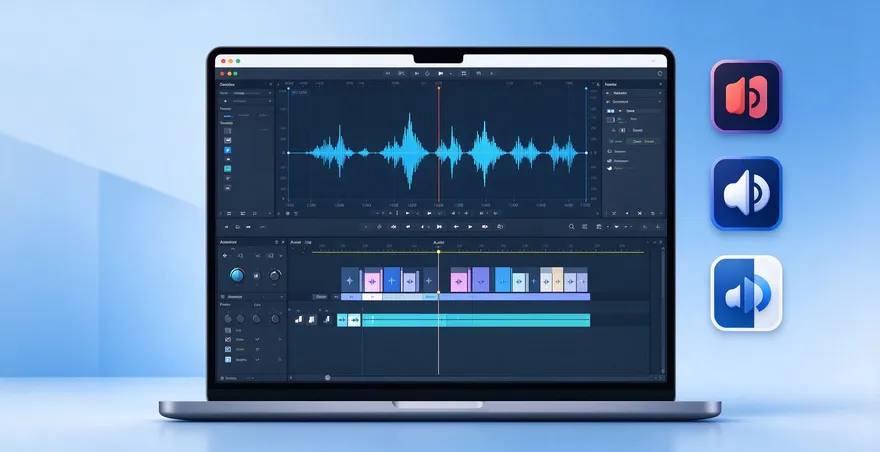Toggle the first checked checkbox in lower-left list

tap(228, 340)
